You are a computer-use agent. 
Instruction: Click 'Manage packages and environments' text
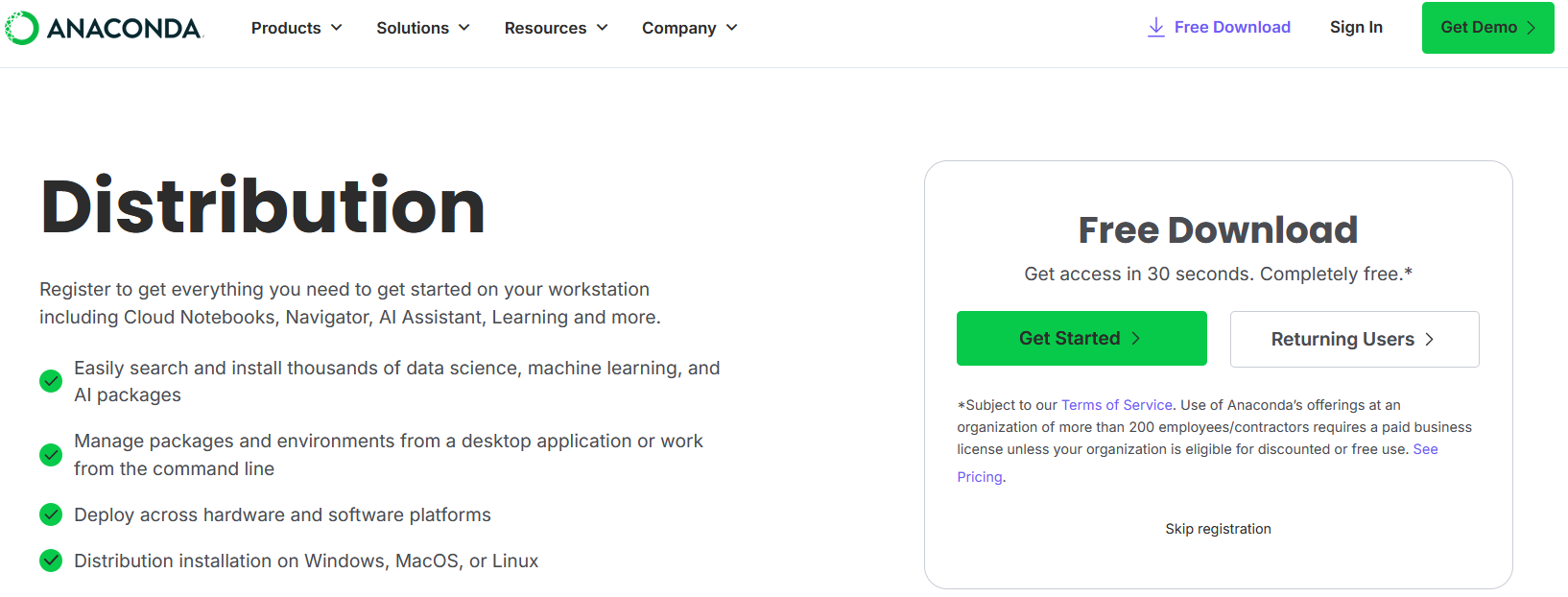tap(389, 455)
